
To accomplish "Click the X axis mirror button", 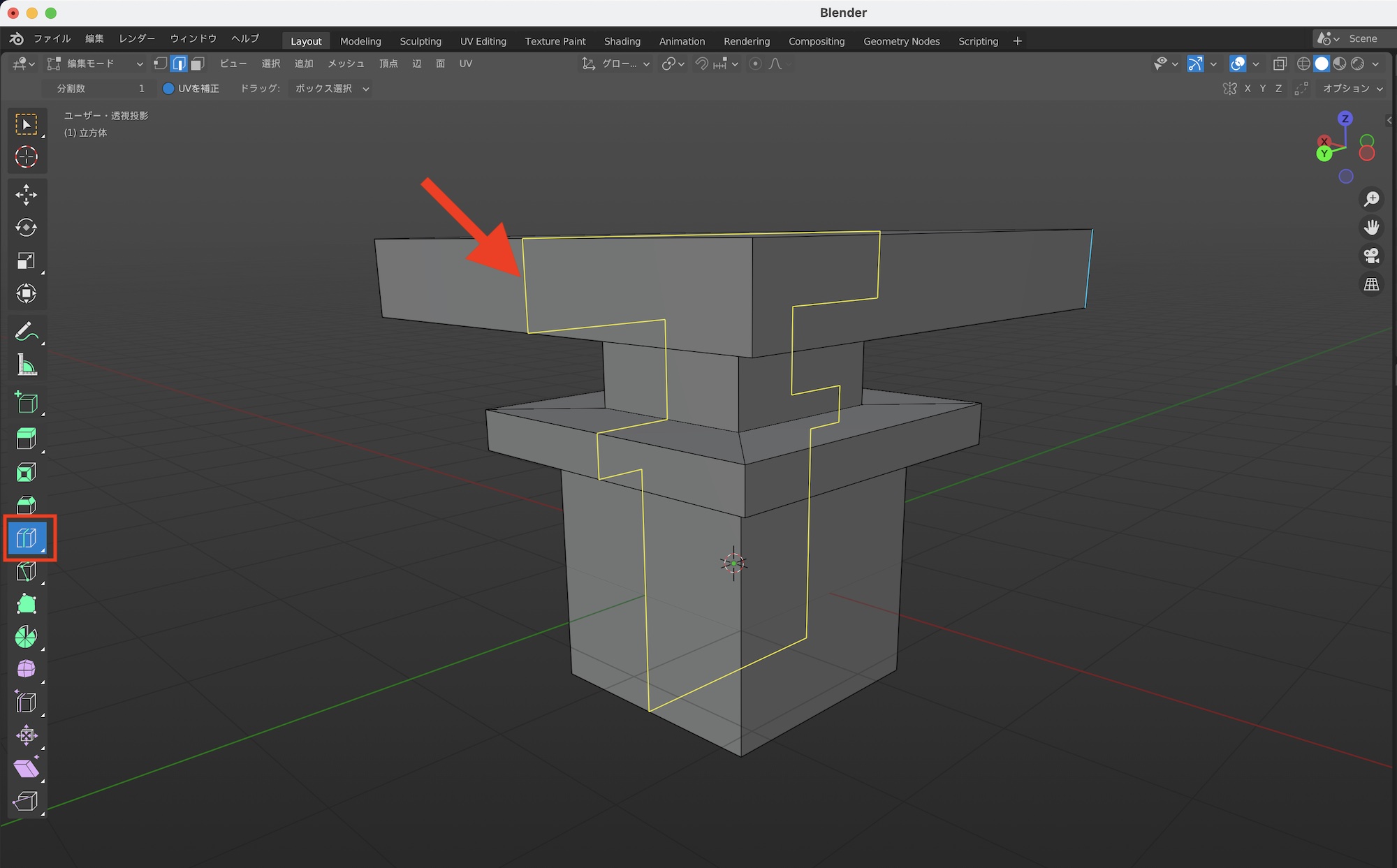I will 1248,89.
